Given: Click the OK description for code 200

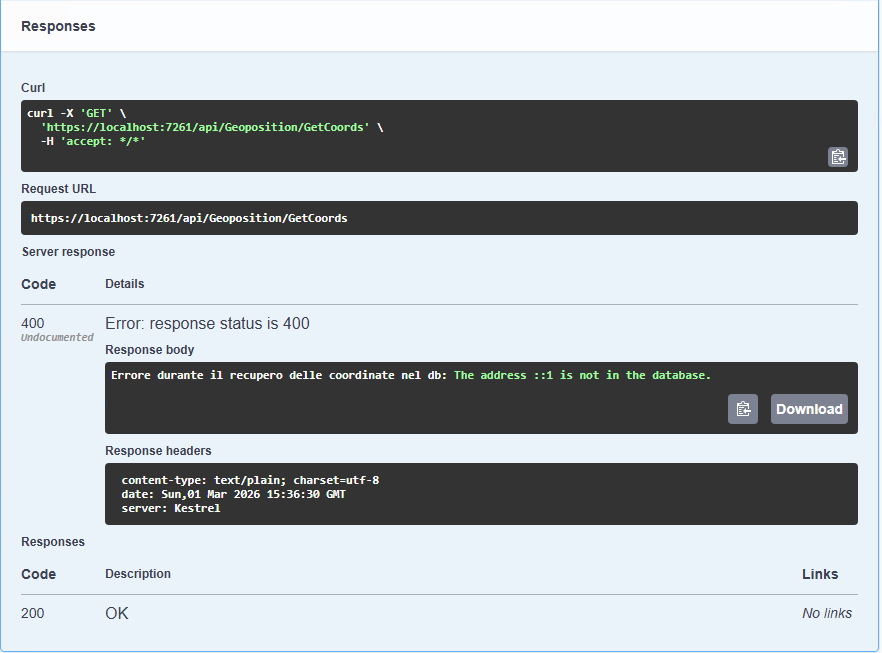Looking at the screenshot, I should [117, 613].
